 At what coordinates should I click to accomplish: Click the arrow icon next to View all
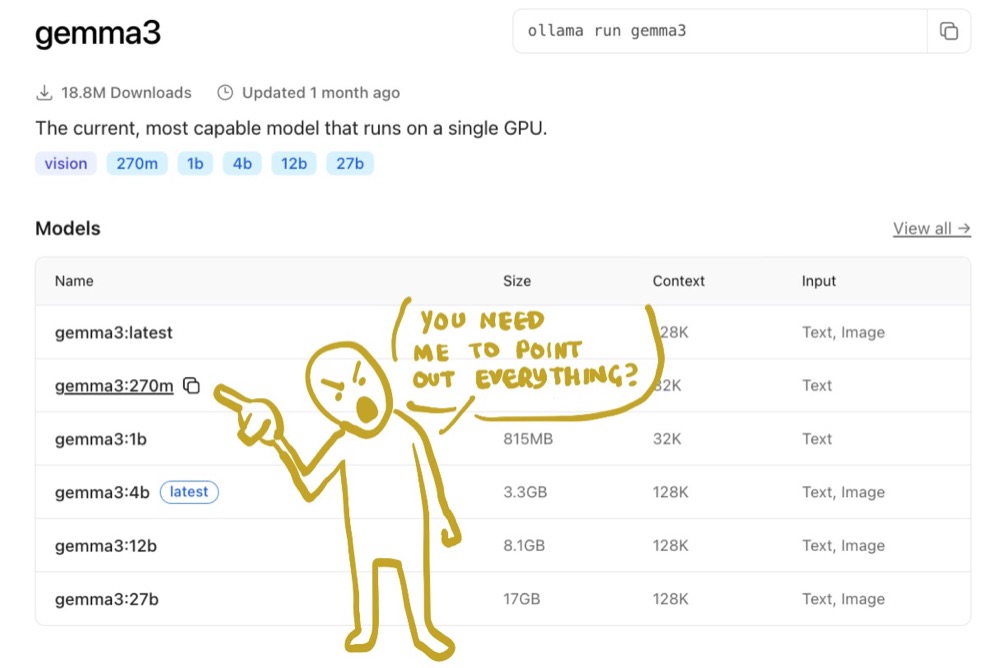point(964,228)
